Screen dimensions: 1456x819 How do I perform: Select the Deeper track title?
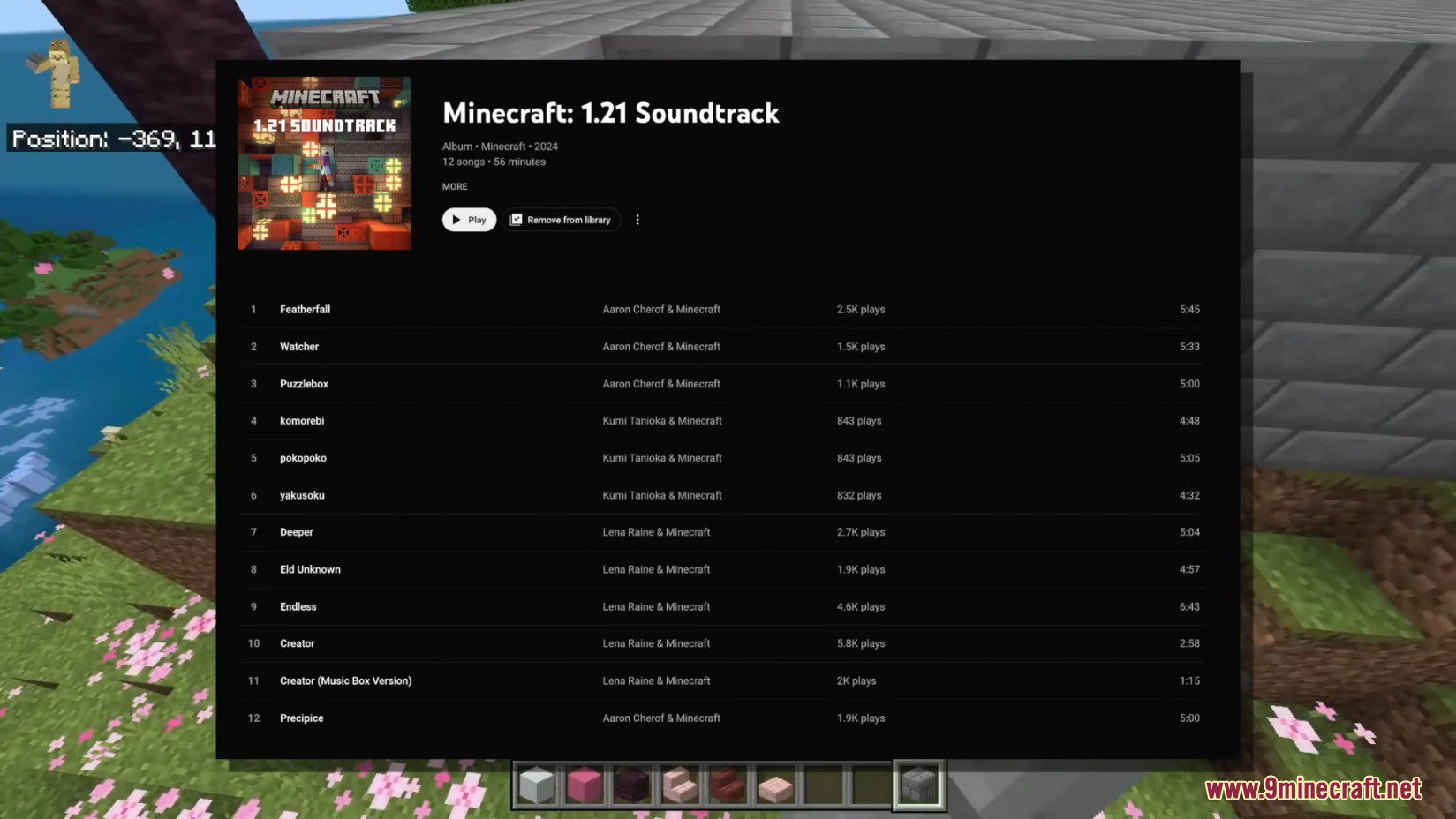point(297,532)
